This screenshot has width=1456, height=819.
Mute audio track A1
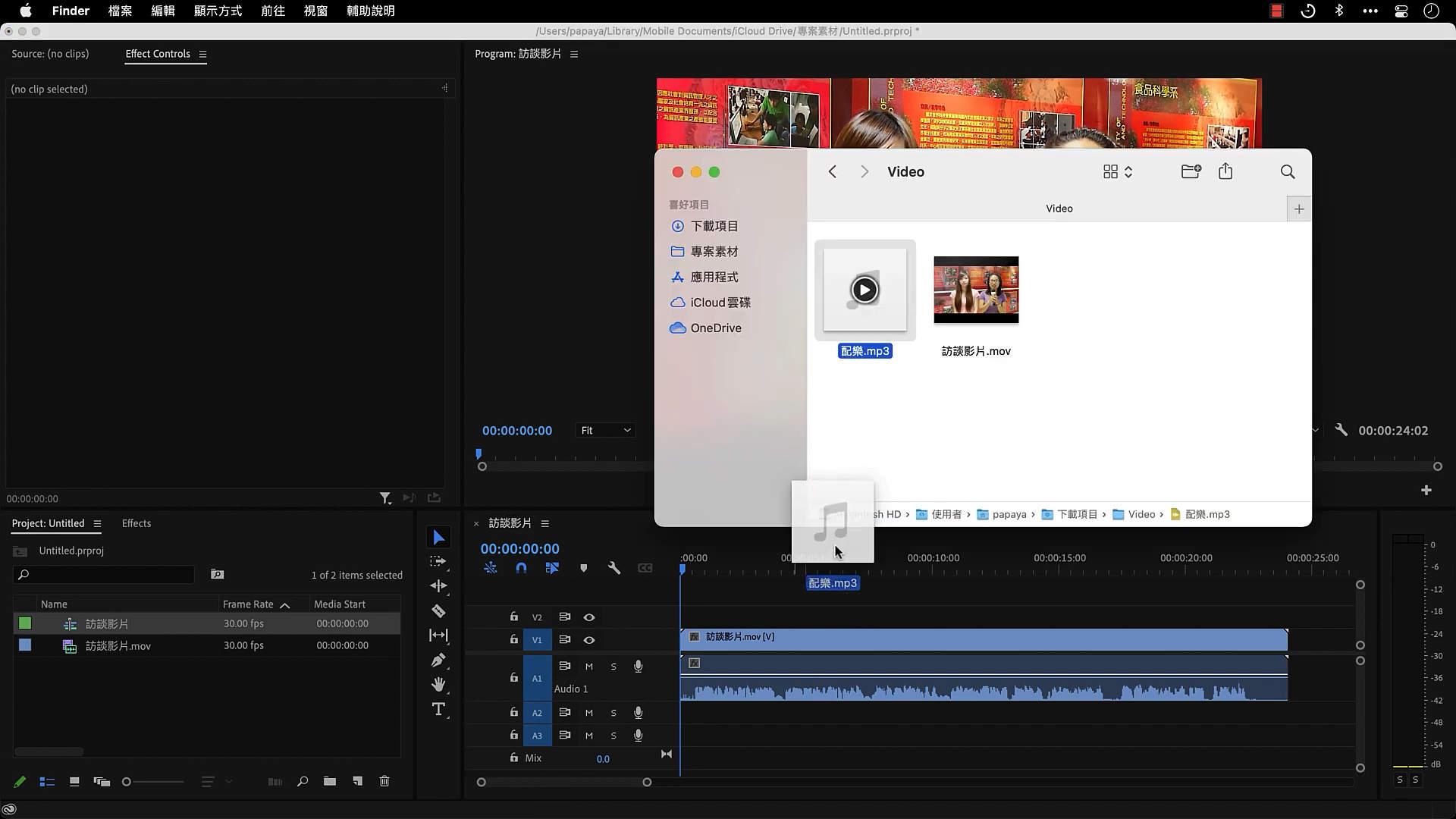pos(589,667)
